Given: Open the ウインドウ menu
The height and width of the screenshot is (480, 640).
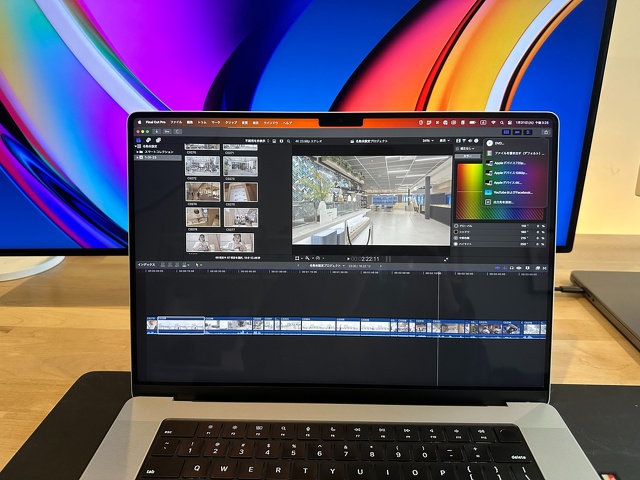Looking at the screenshot, I should click(271, 123).
